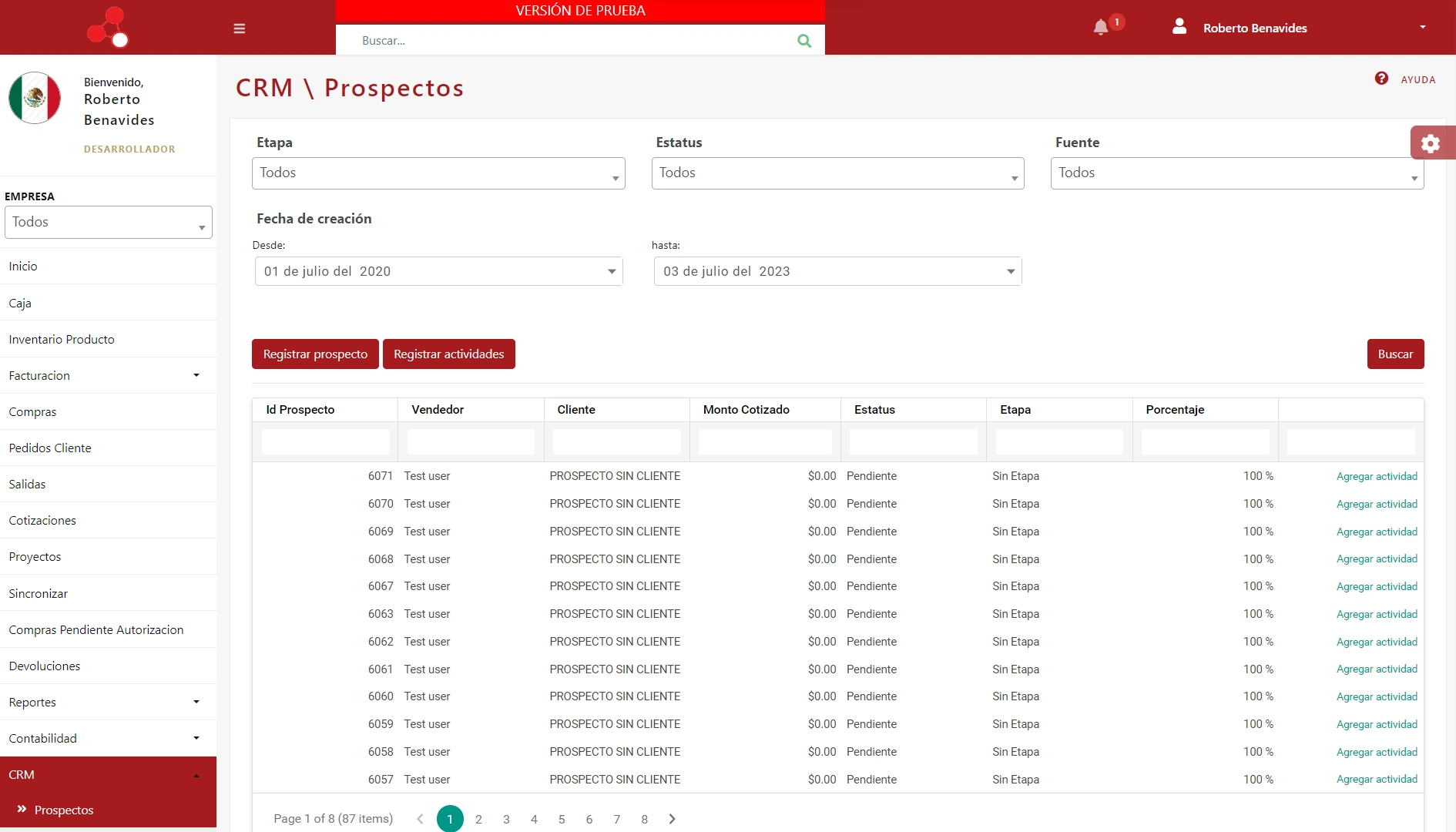The image size is (1456, 832).
Task: Click the Etapa column filter field
Action: coord(1059,442)
